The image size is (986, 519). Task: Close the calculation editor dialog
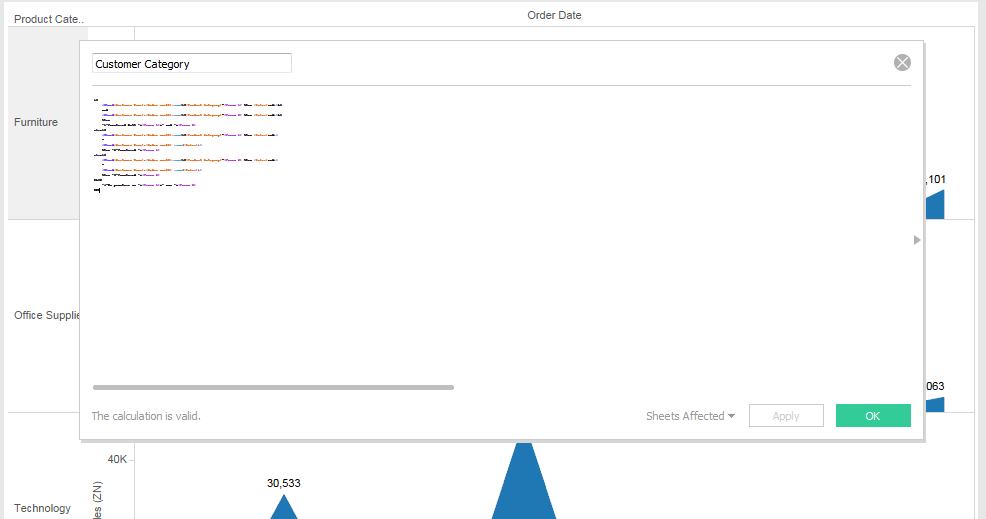(902, 62)
